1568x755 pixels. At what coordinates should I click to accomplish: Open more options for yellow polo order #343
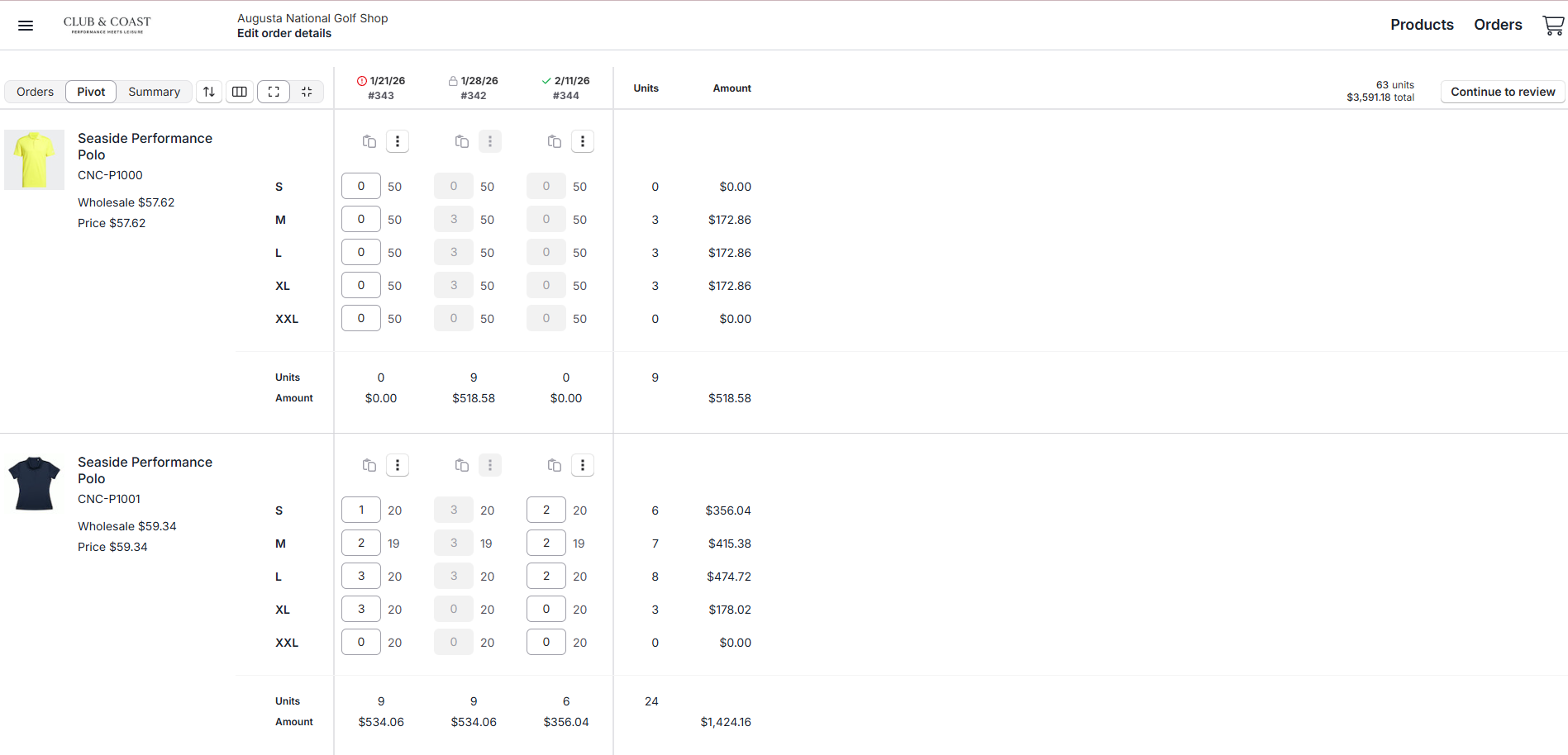[x=398, y=142]
